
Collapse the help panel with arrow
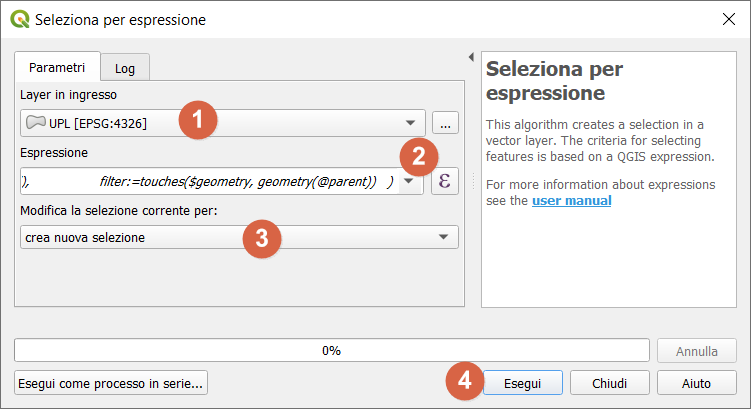pos(470,57)
